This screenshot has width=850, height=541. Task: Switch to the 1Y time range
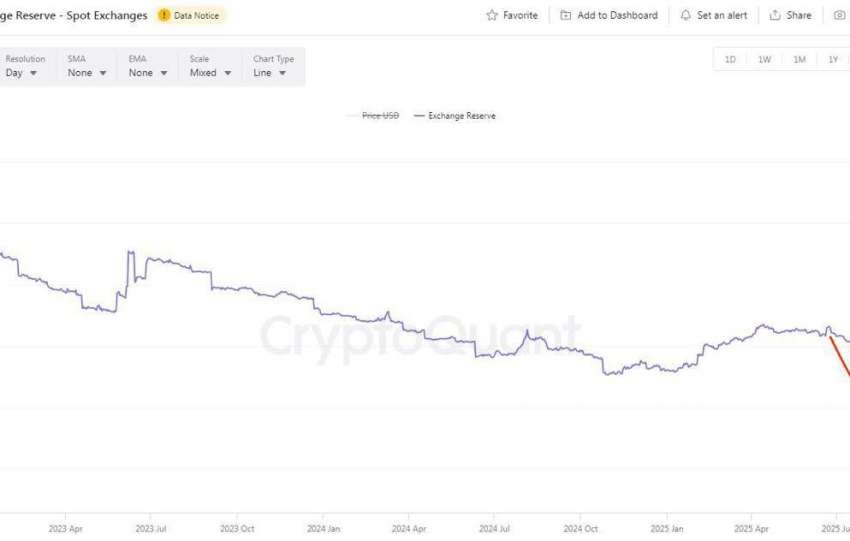pos(832,60)
